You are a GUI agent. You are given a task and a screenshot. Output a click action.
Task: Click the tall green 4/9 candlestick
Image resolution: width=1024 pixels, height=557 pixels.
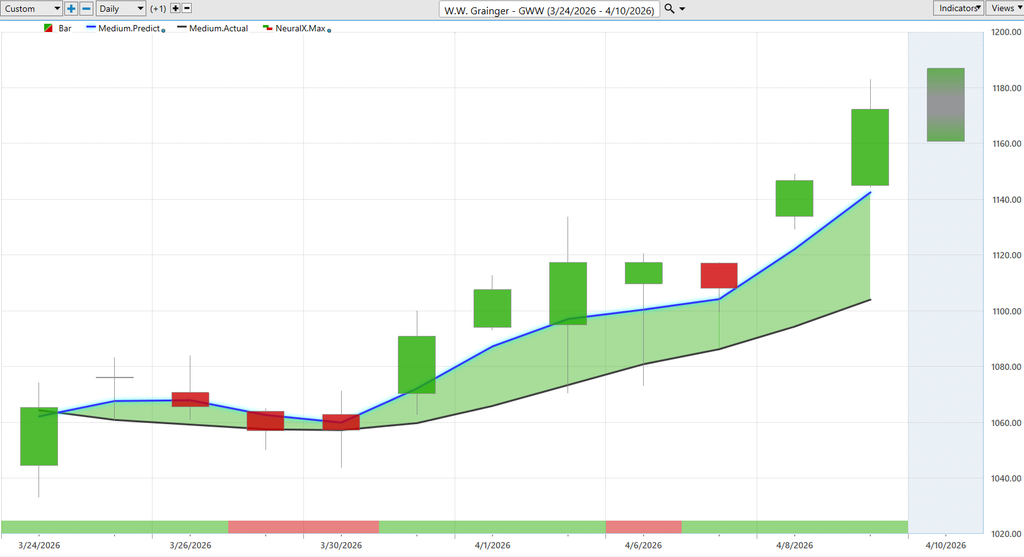[x=870, y=147]
